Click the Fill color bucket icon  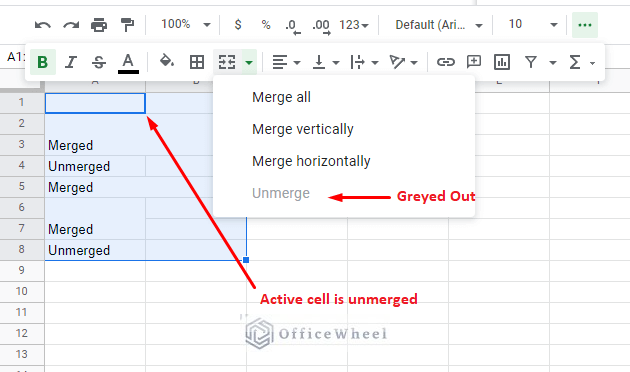[167, 61]
